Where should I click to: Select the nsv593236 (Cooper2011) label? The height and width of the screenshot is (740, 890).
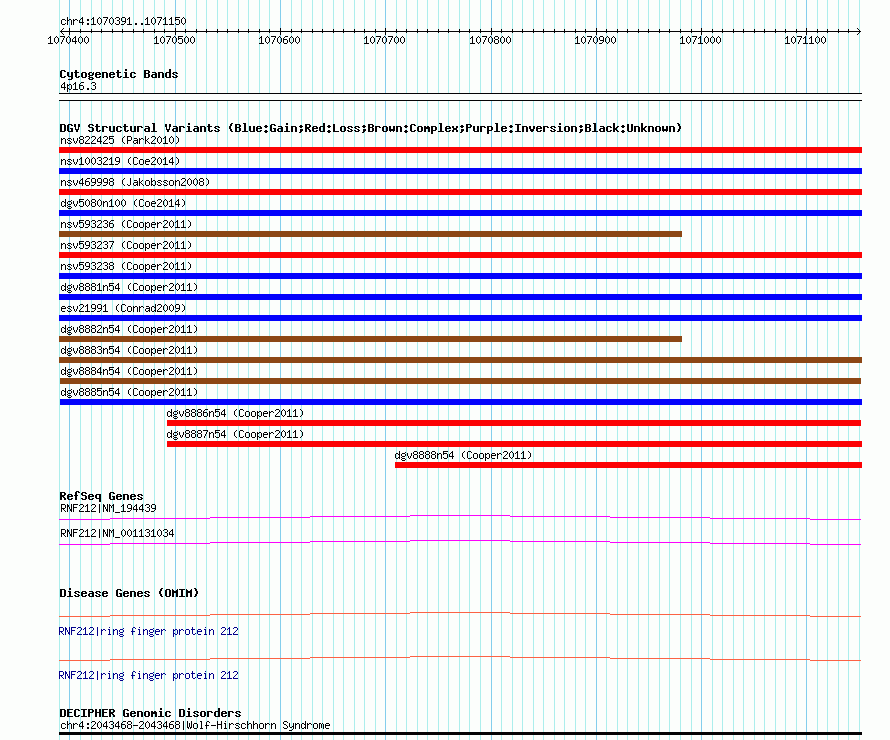126,224
